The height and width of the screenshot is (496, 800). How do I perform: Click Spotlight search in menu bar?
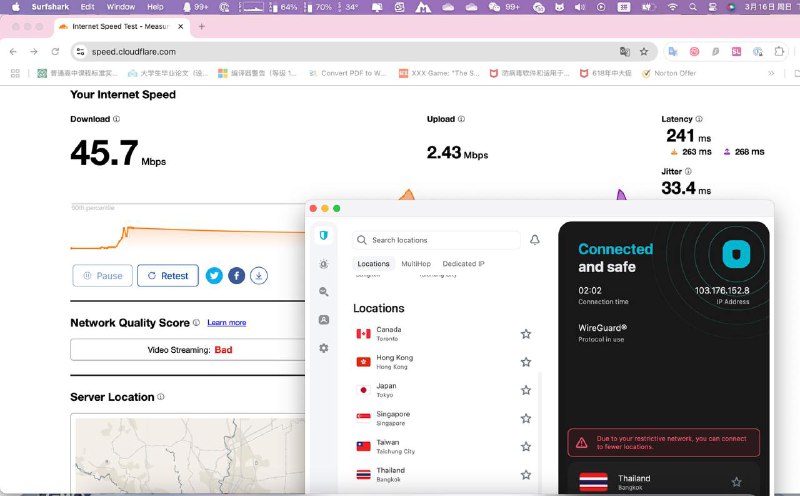point(692,7)
